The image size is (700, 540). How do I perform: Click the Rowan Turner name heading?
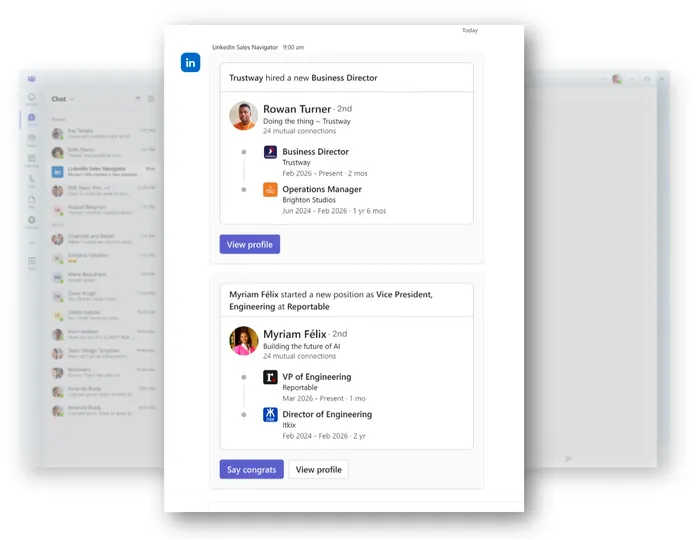pyautogui.click(x=297, y=109)
